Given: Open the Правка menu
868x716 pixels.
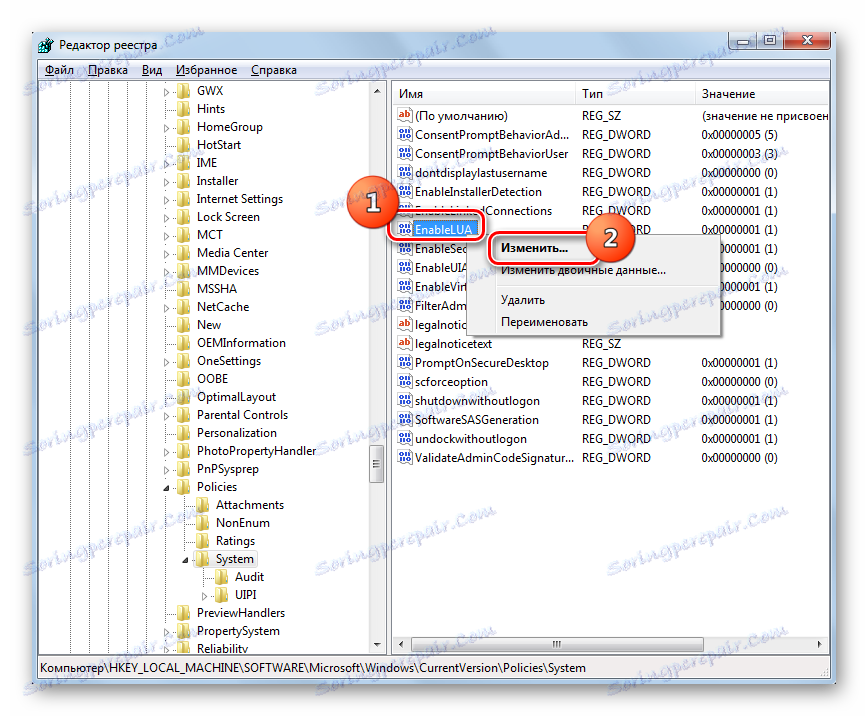Looking at the screenshot, I should 108,70.
